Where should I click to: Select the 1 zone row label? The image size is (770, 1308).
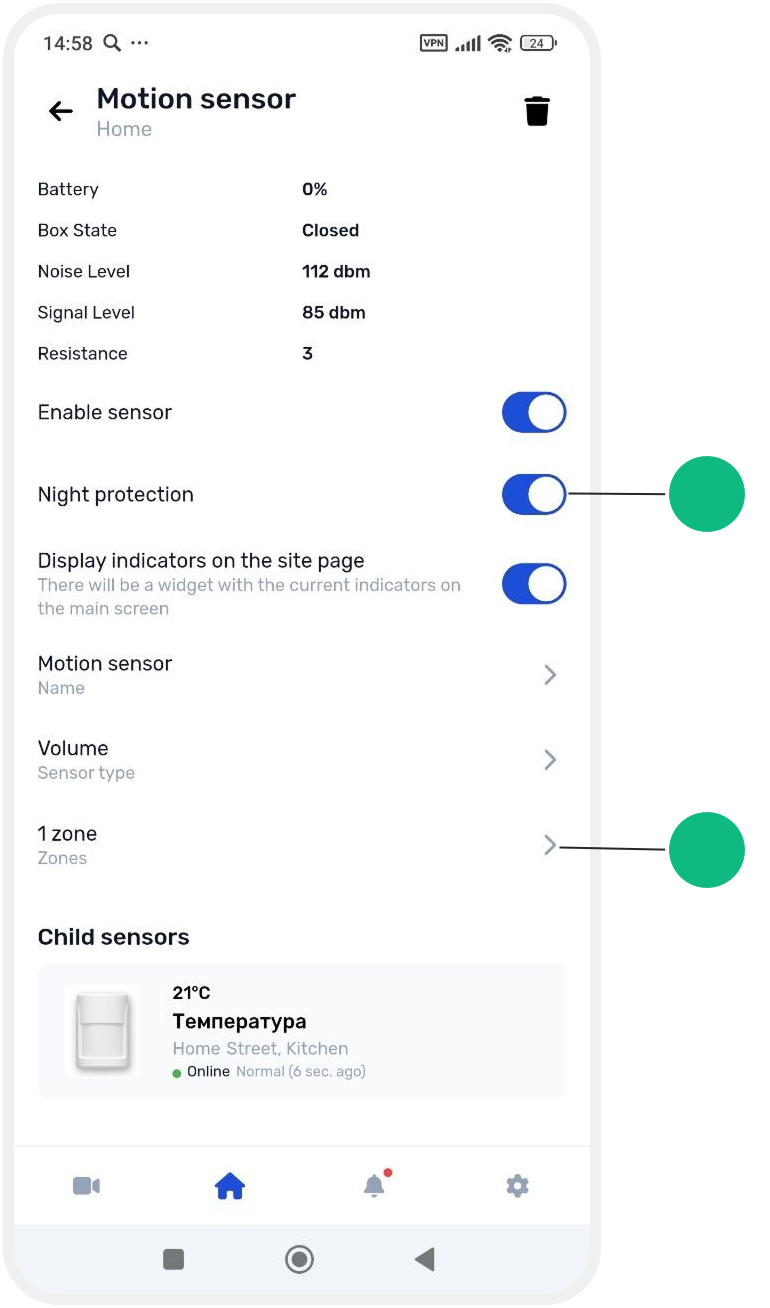(x=67, y=834)
